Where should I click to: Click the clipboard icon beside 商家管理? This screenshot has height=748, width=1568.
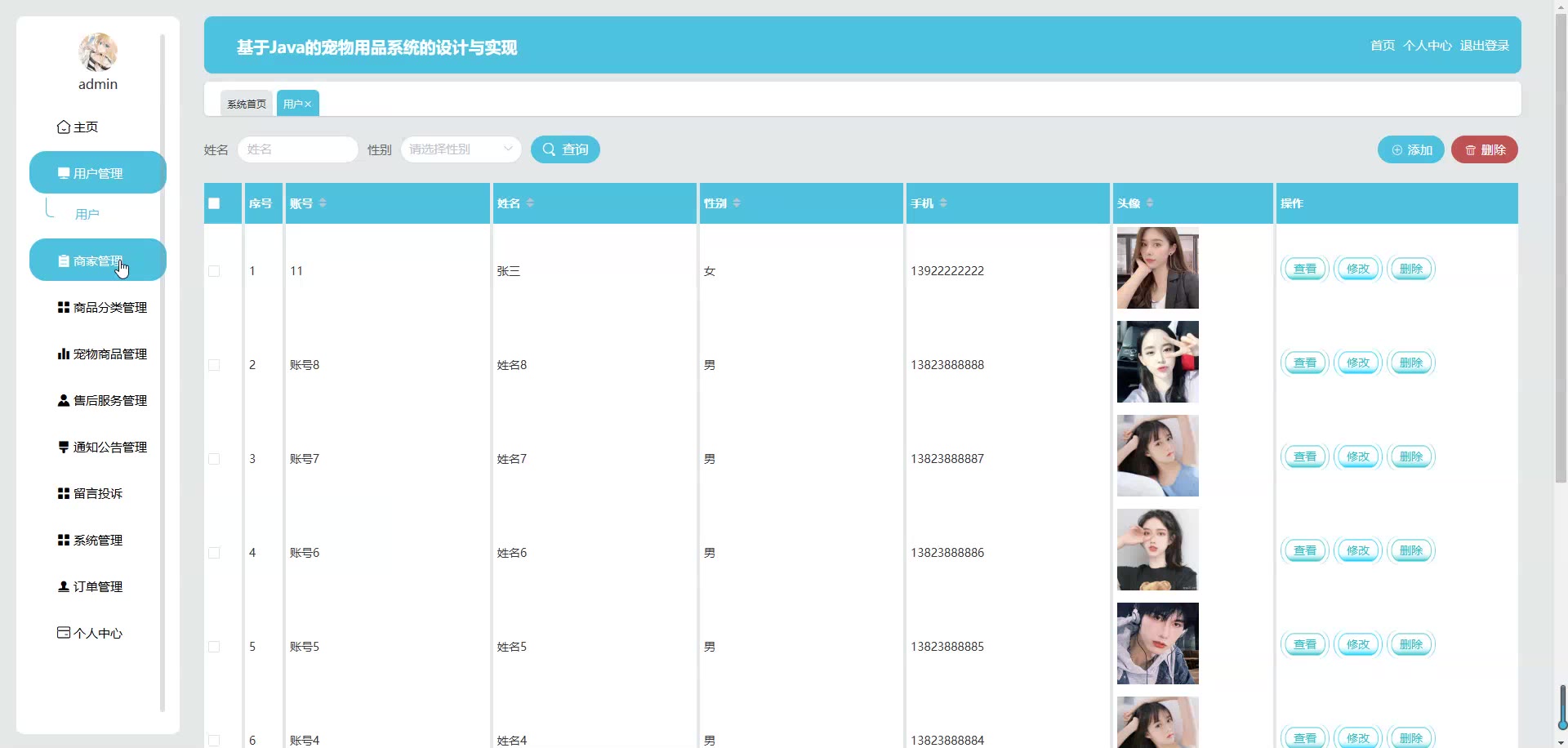click(x=63, y=260)
